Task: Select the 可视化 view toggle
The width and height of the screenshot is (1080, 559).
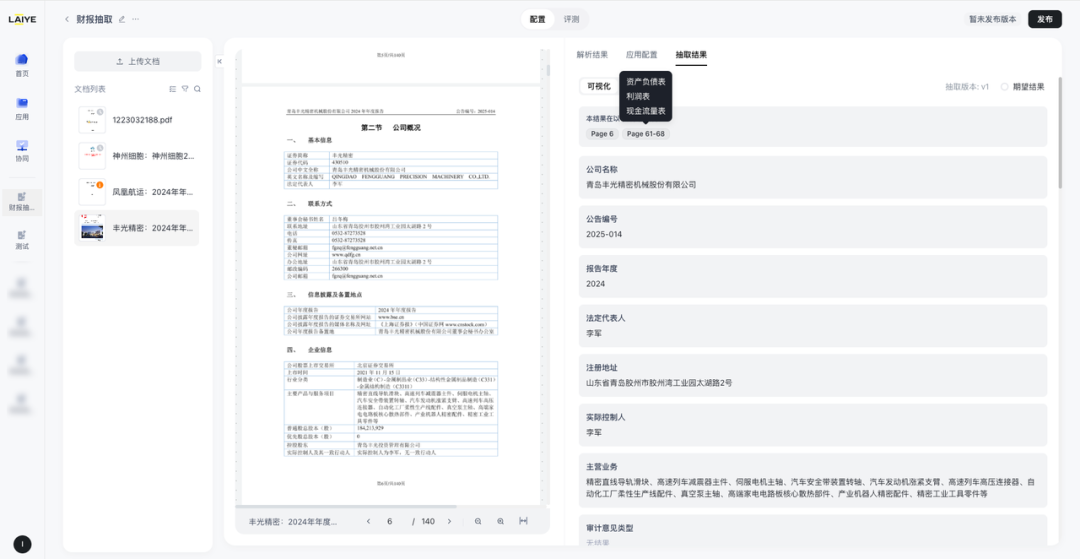Action: (599, 87)
